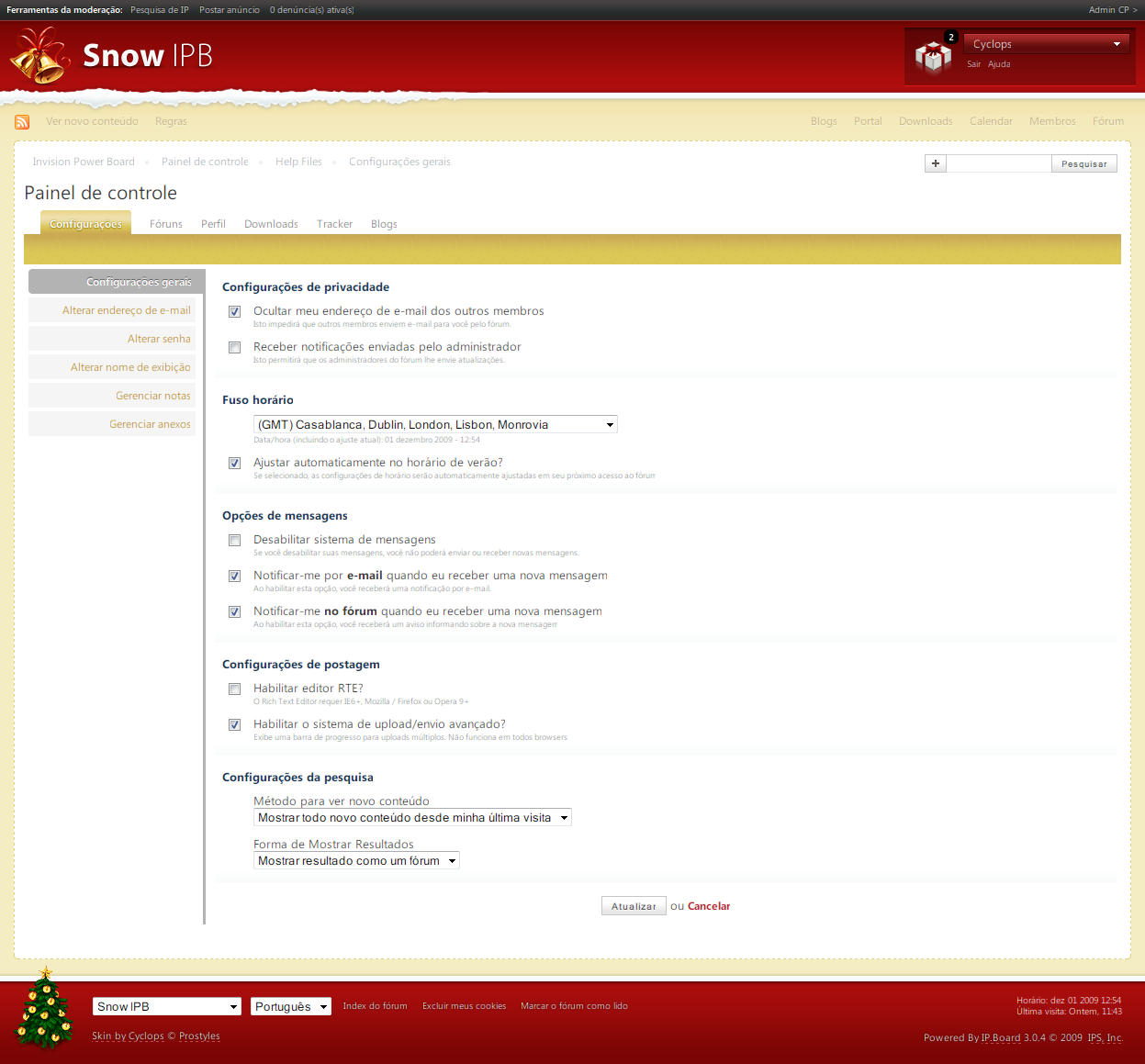Click the notification badge number 2
The width and height of the screenshot is (1145, 1064).
tap(951, 38)
